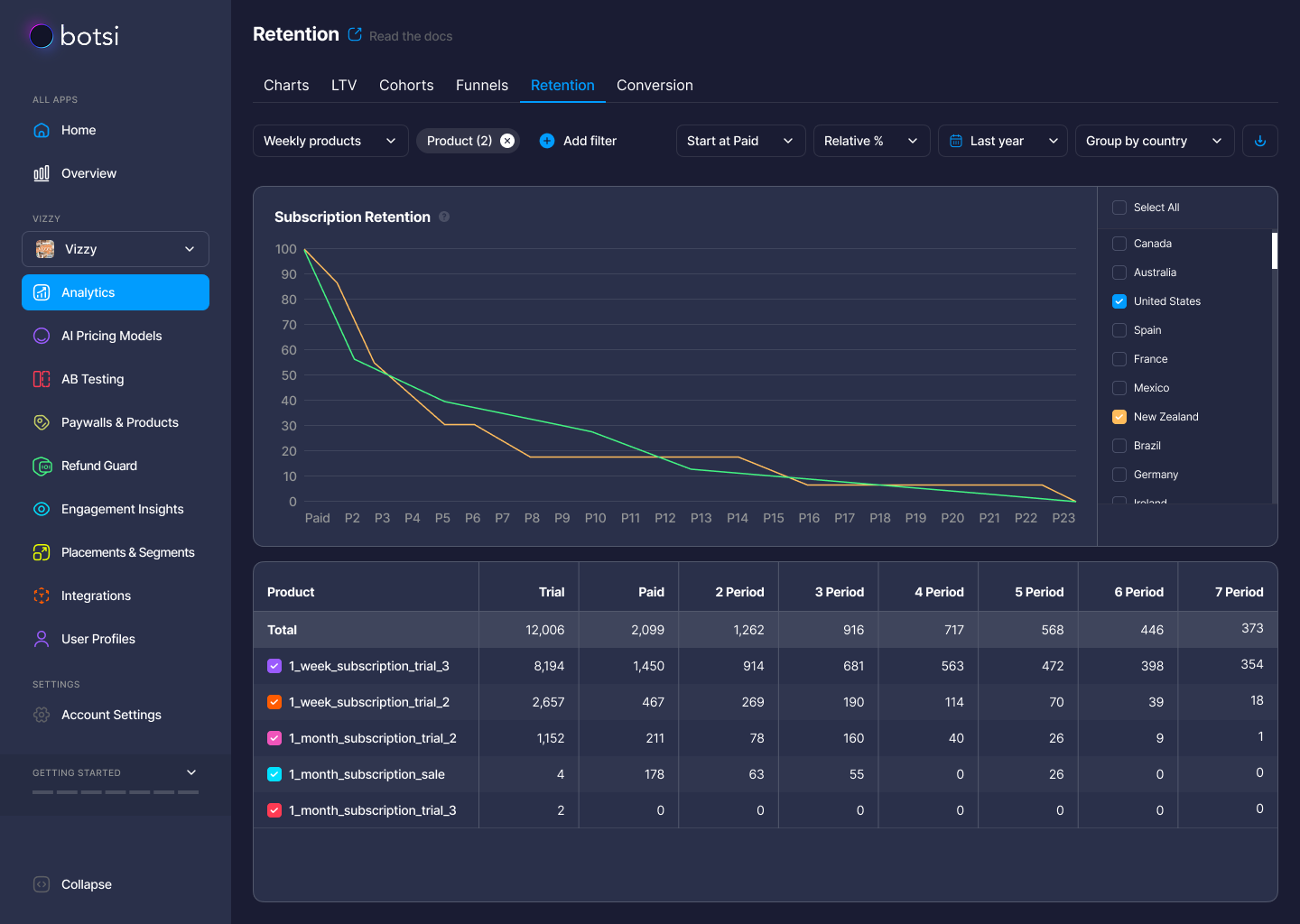Go to the Funnels tab
The width and height of the screenshot is (1300, 924).
tap(482, 85)
